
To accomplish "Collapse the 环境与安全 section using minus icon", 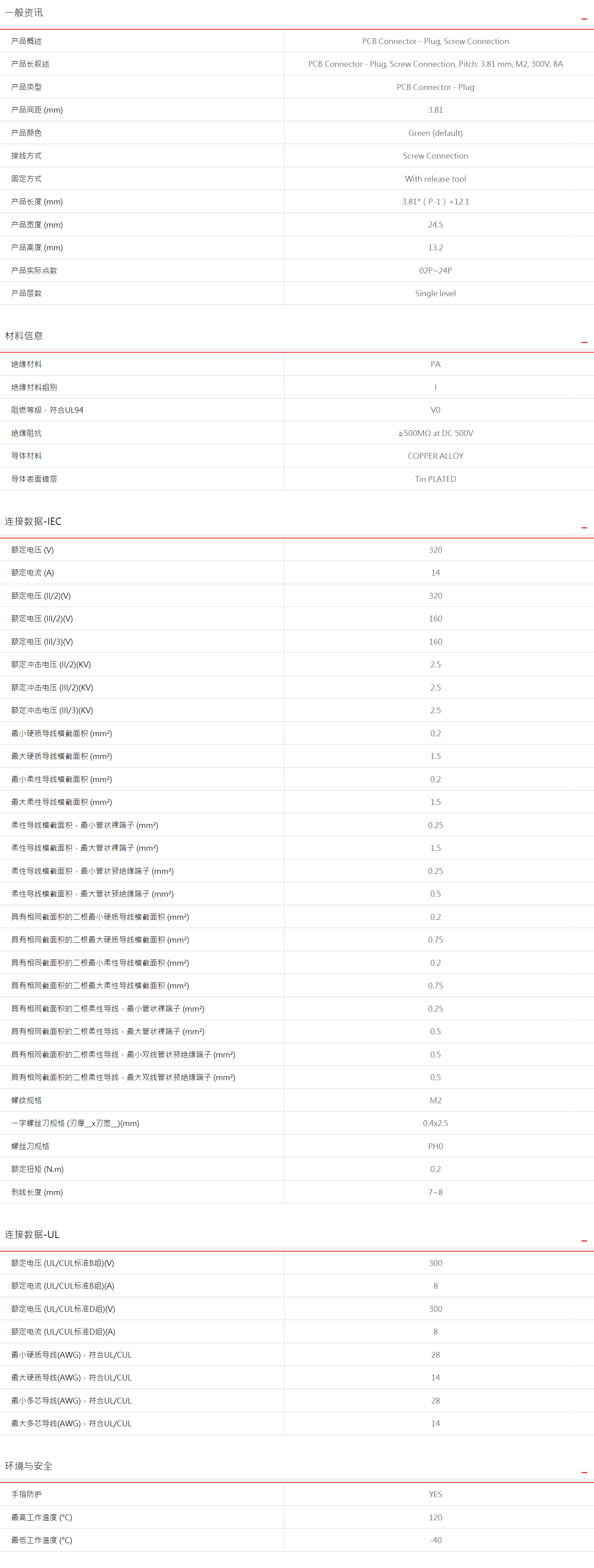I will (x=584, y=1473).
